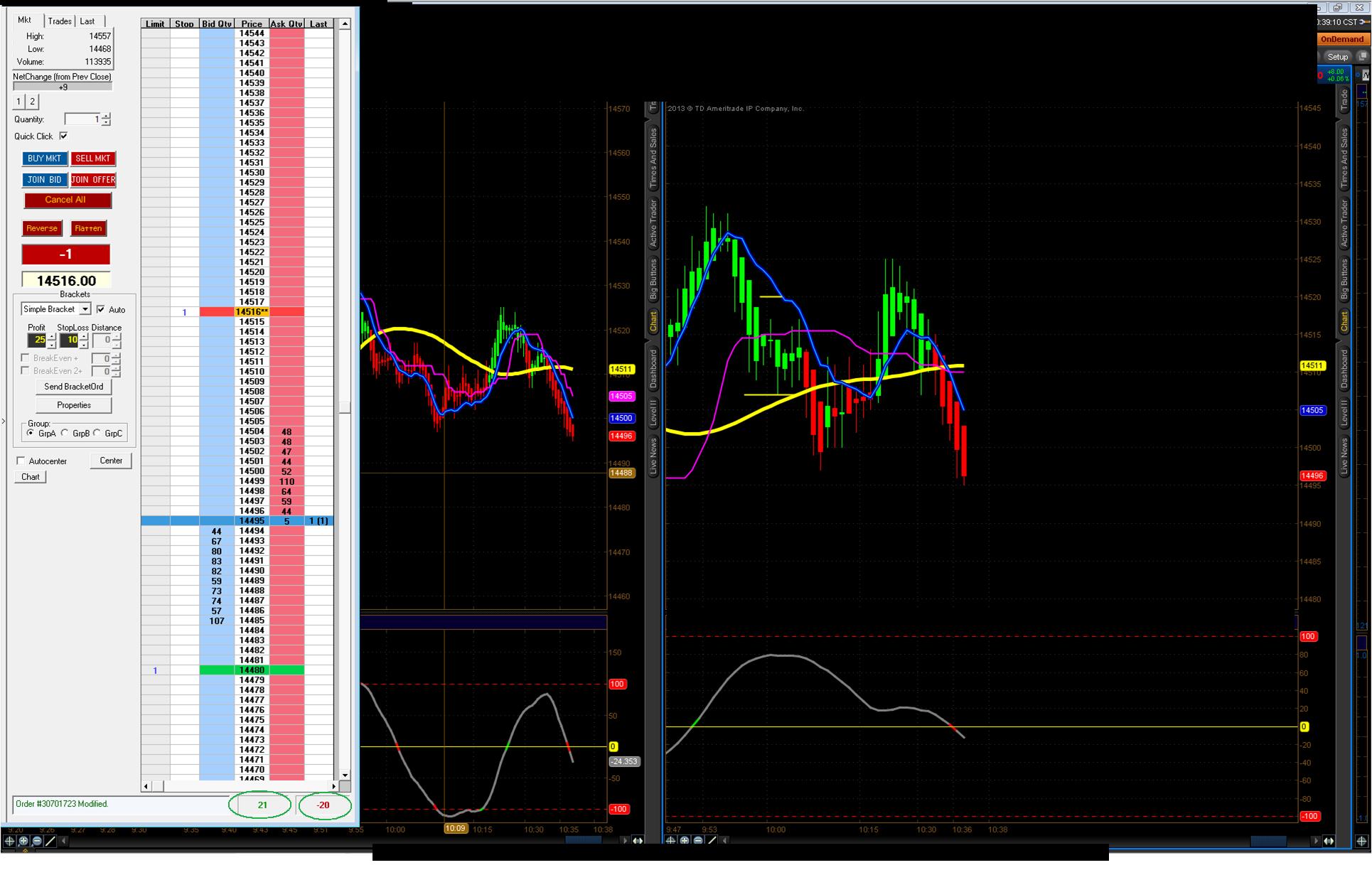
Task: Click crosshair icon at far bottom-right corner
Action: [x=1362, y=841]
